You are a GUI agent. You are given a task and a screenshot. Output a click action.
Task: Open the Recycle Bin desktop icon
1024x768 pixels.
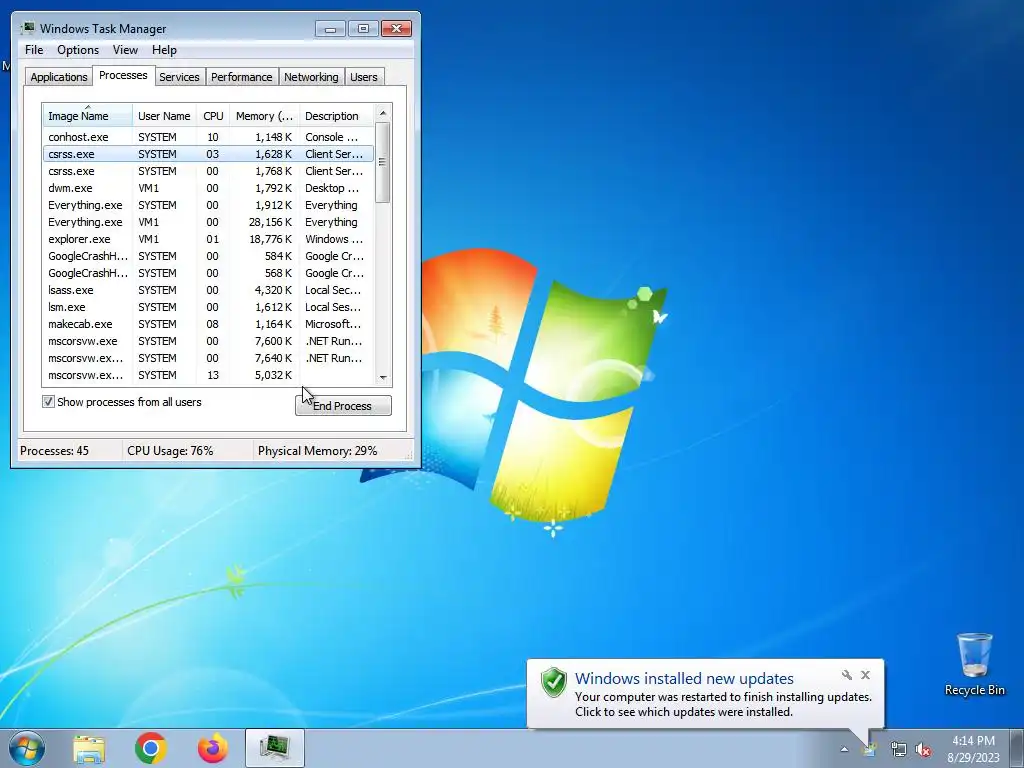point(974,664)
